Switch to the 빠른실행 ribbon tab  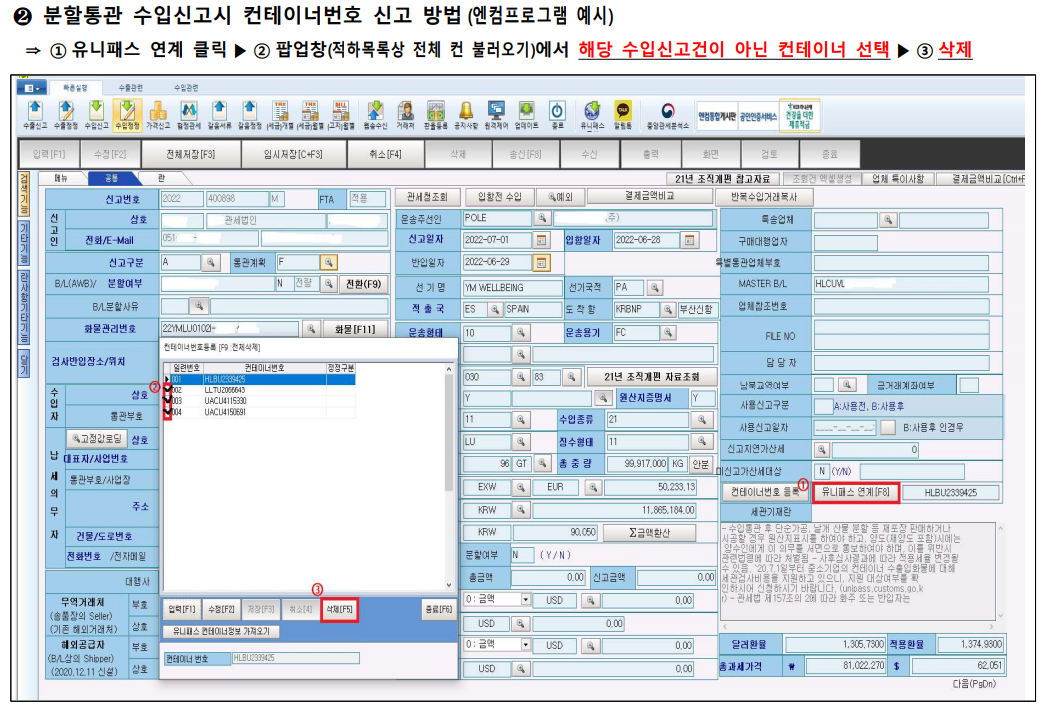point(76,88)
